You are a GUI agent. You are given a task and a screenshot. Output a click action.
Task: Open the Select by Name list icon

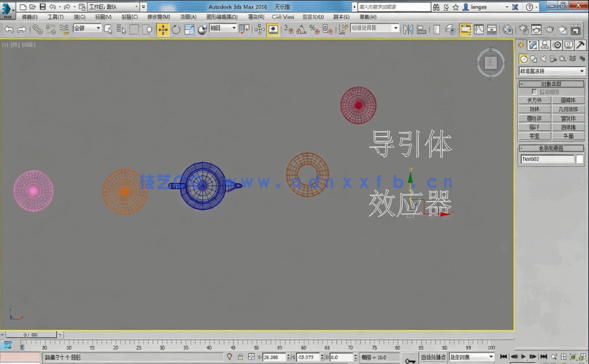(x=121, y=30)
